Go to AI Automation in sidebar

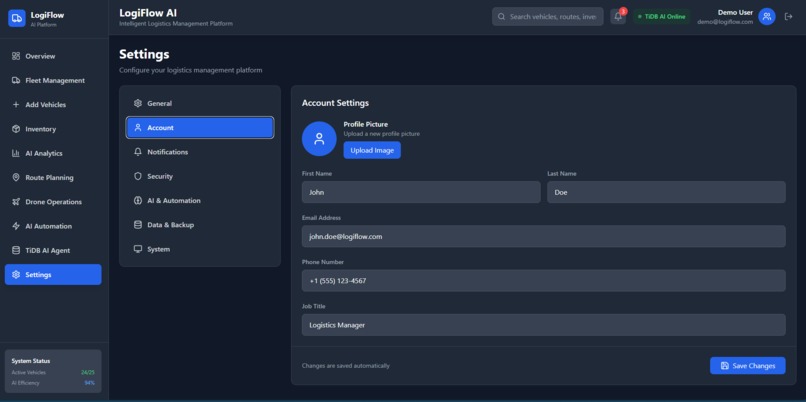pos(53,226)
